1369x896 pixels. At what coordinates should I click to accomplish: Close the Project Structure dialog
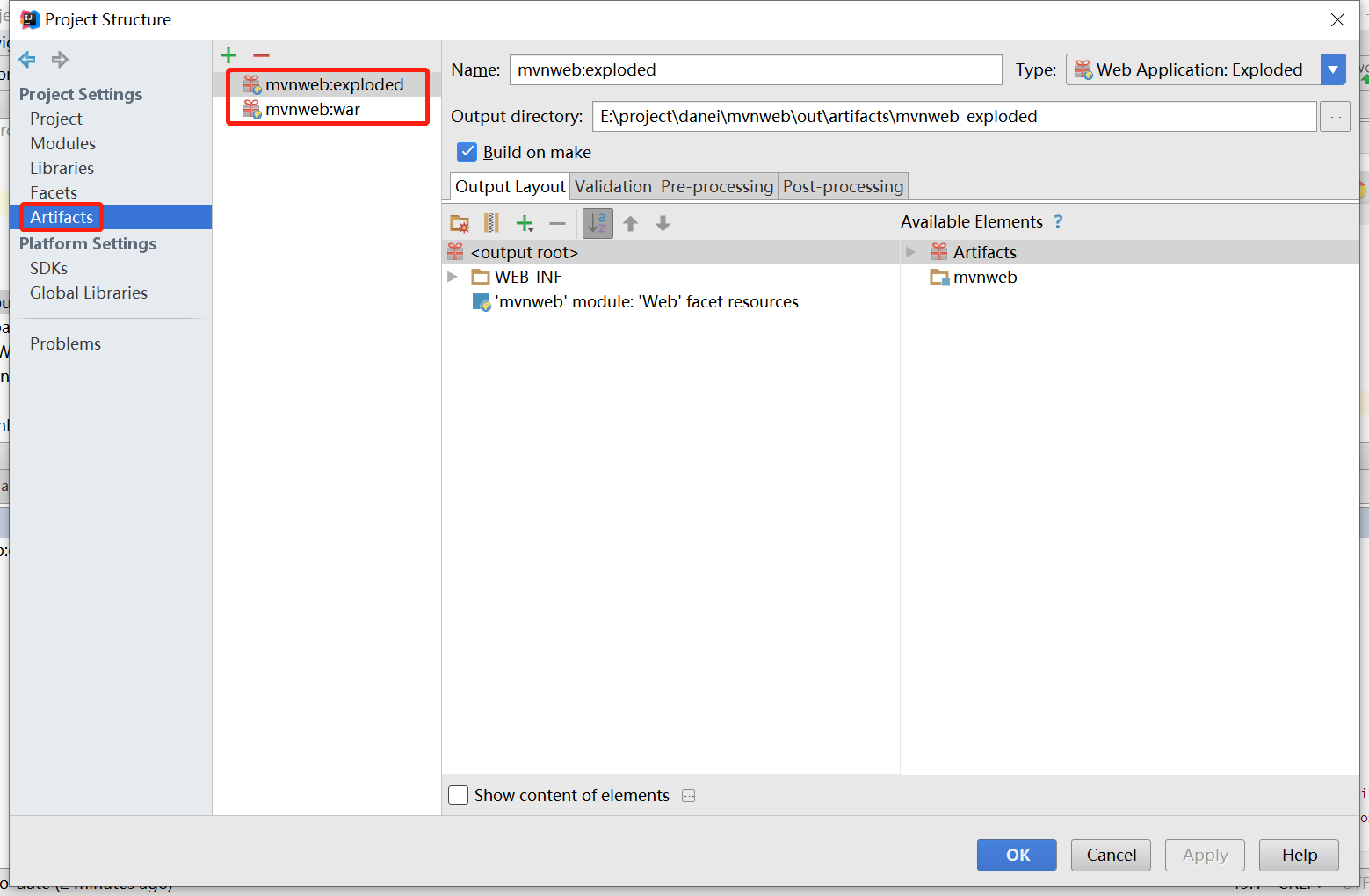tap(1337, 19)
